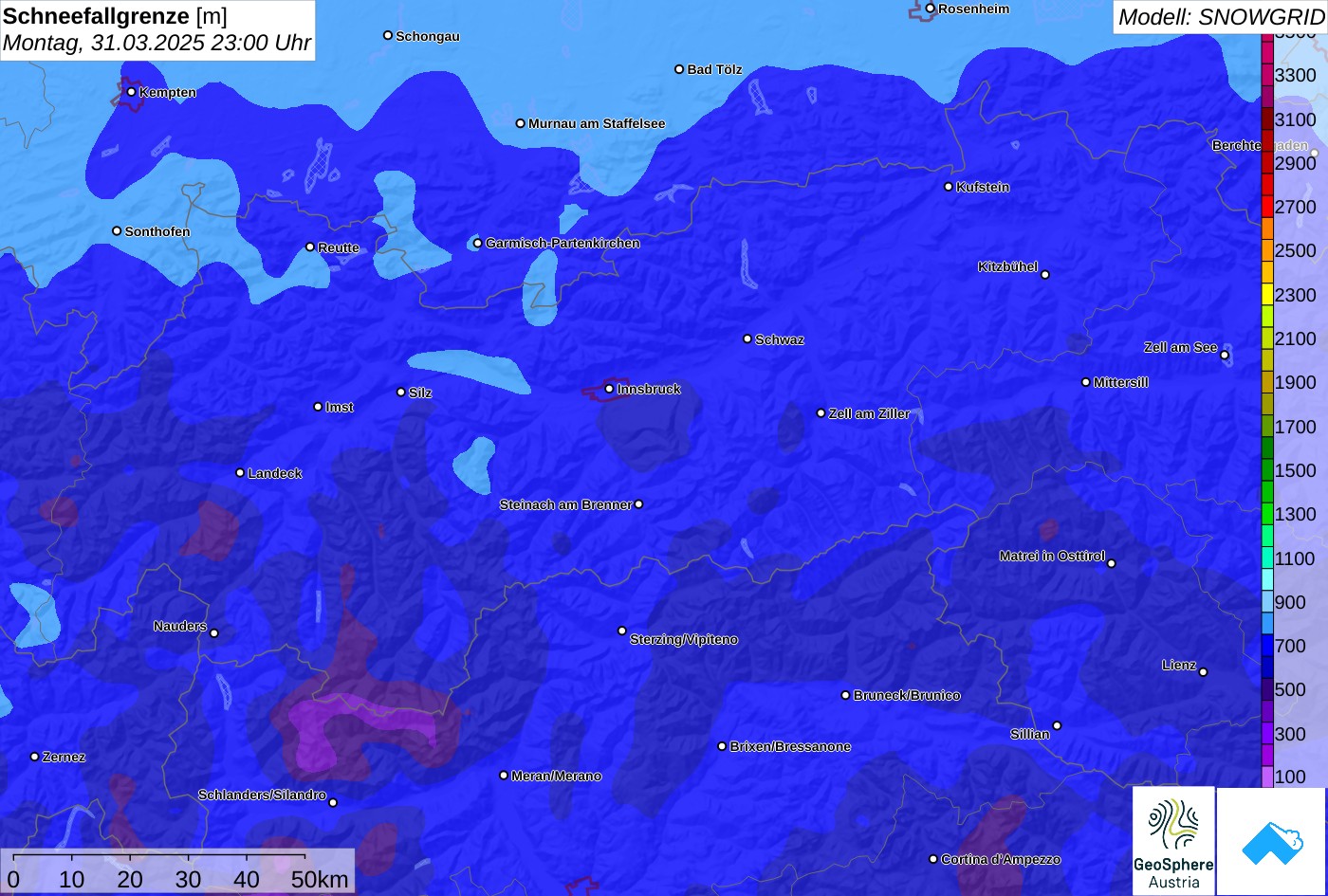Click the Imst city label
1328x896 pixels.
click(x=340, y=407)
